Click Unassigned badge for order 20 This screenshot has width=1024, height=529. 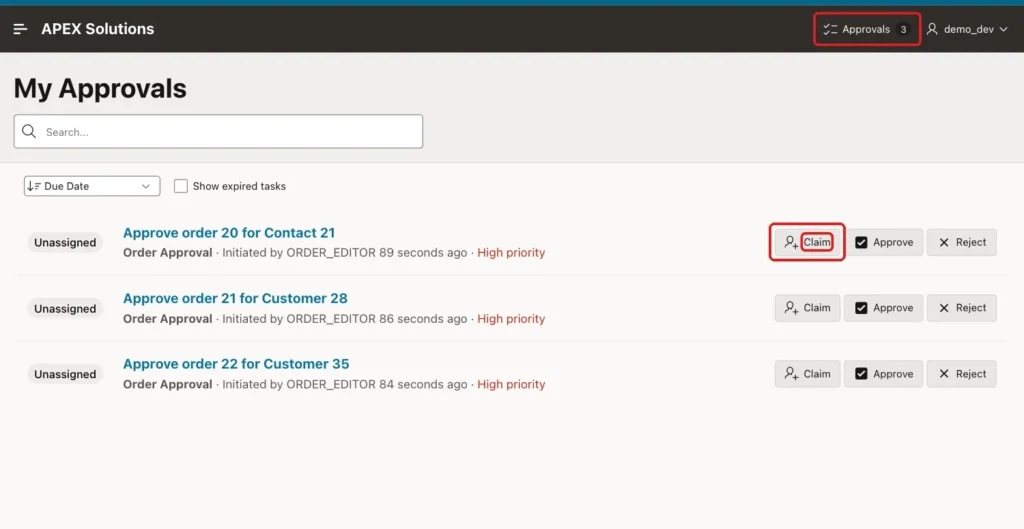[65, 242]
